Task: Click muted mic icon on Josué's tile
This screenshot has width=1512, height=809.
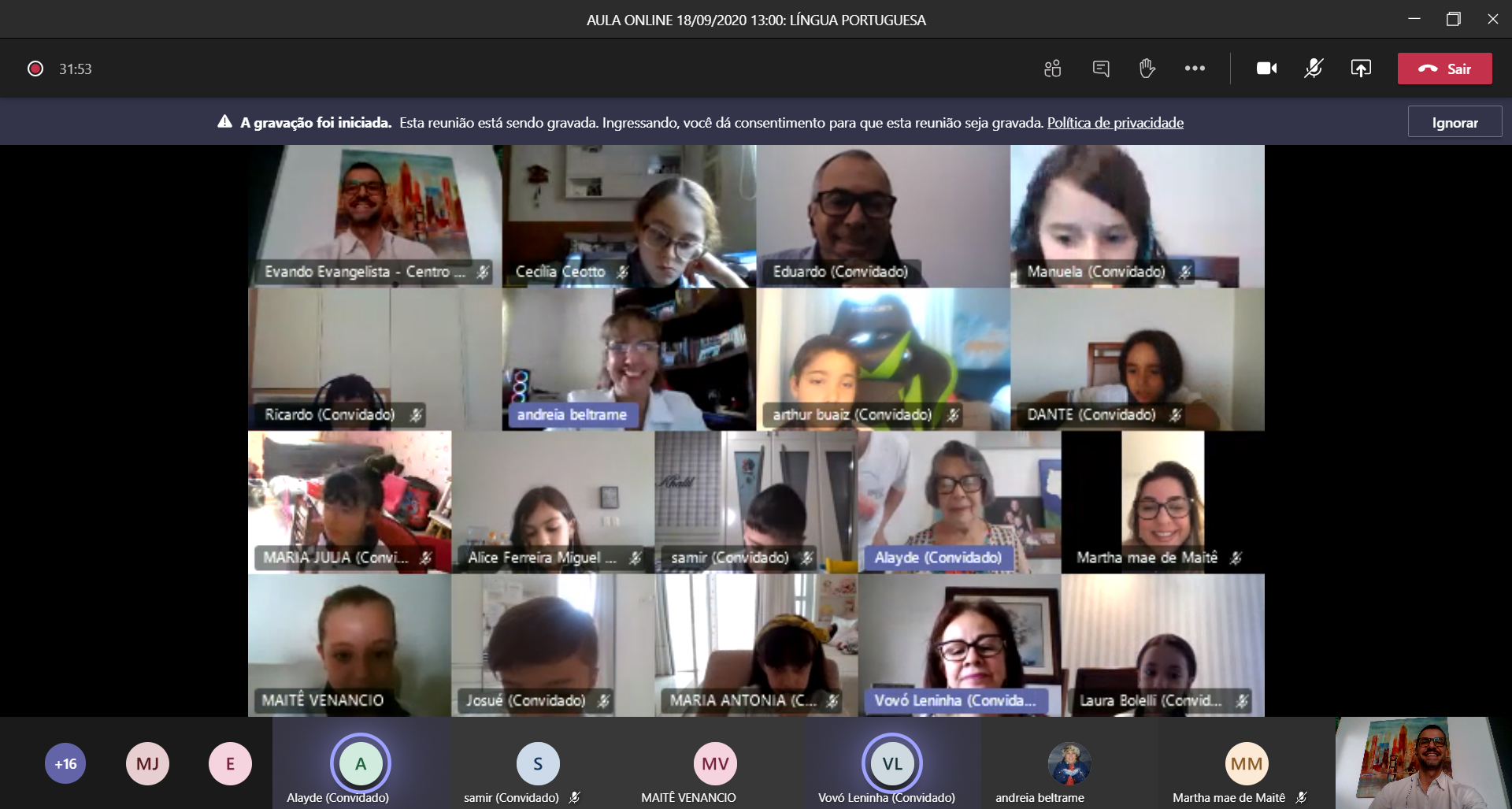Action: pyautogui.click(x=604, y=700)
